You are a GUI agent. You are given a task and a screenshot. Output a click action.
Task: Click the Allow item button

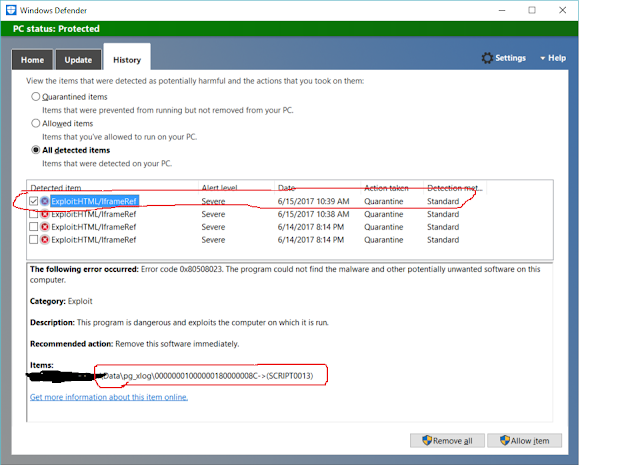tap(524, 441)
